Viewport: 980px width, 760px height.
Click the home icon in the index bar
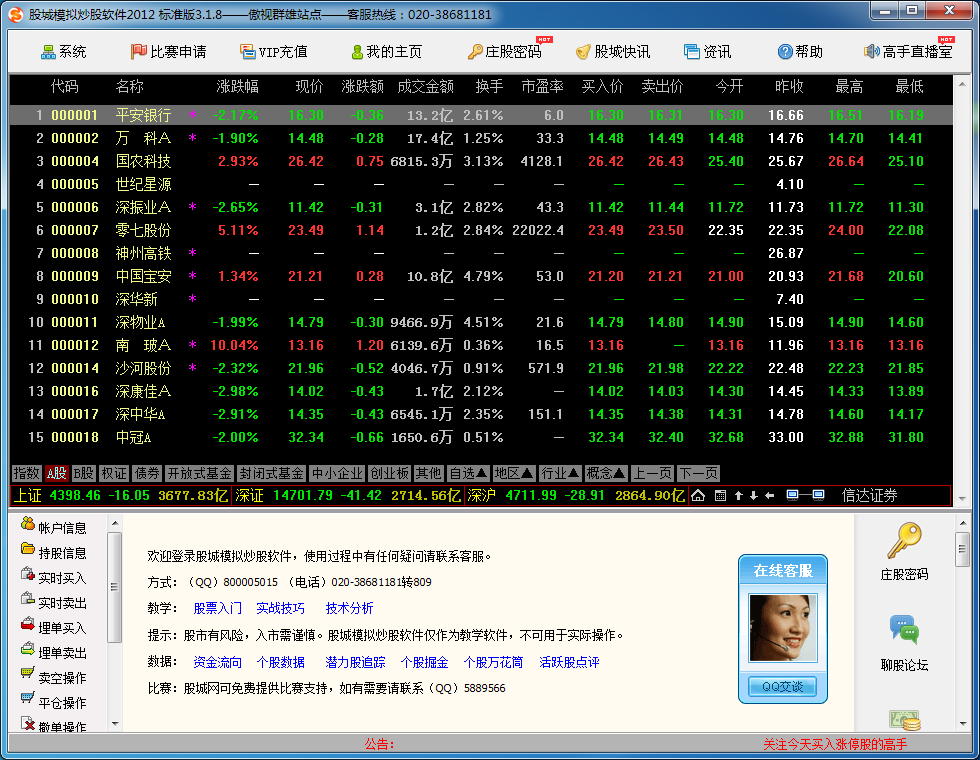pyautogui.click(x=698, y=495)
